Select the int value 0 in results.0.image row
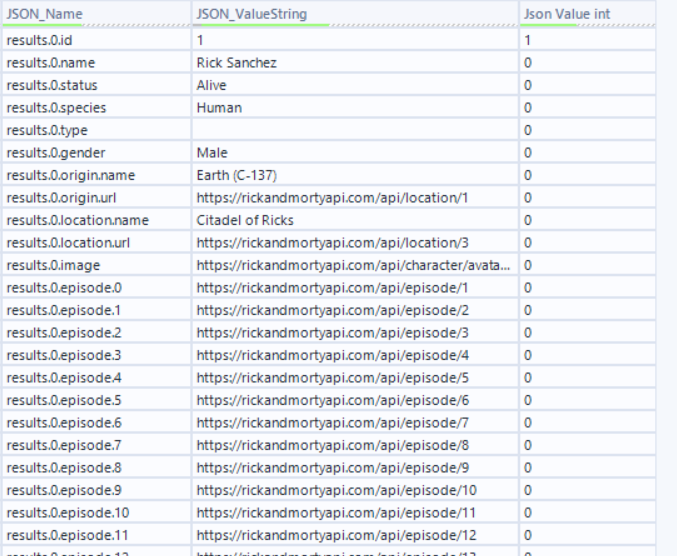The image size is (677, 556). 588,265
